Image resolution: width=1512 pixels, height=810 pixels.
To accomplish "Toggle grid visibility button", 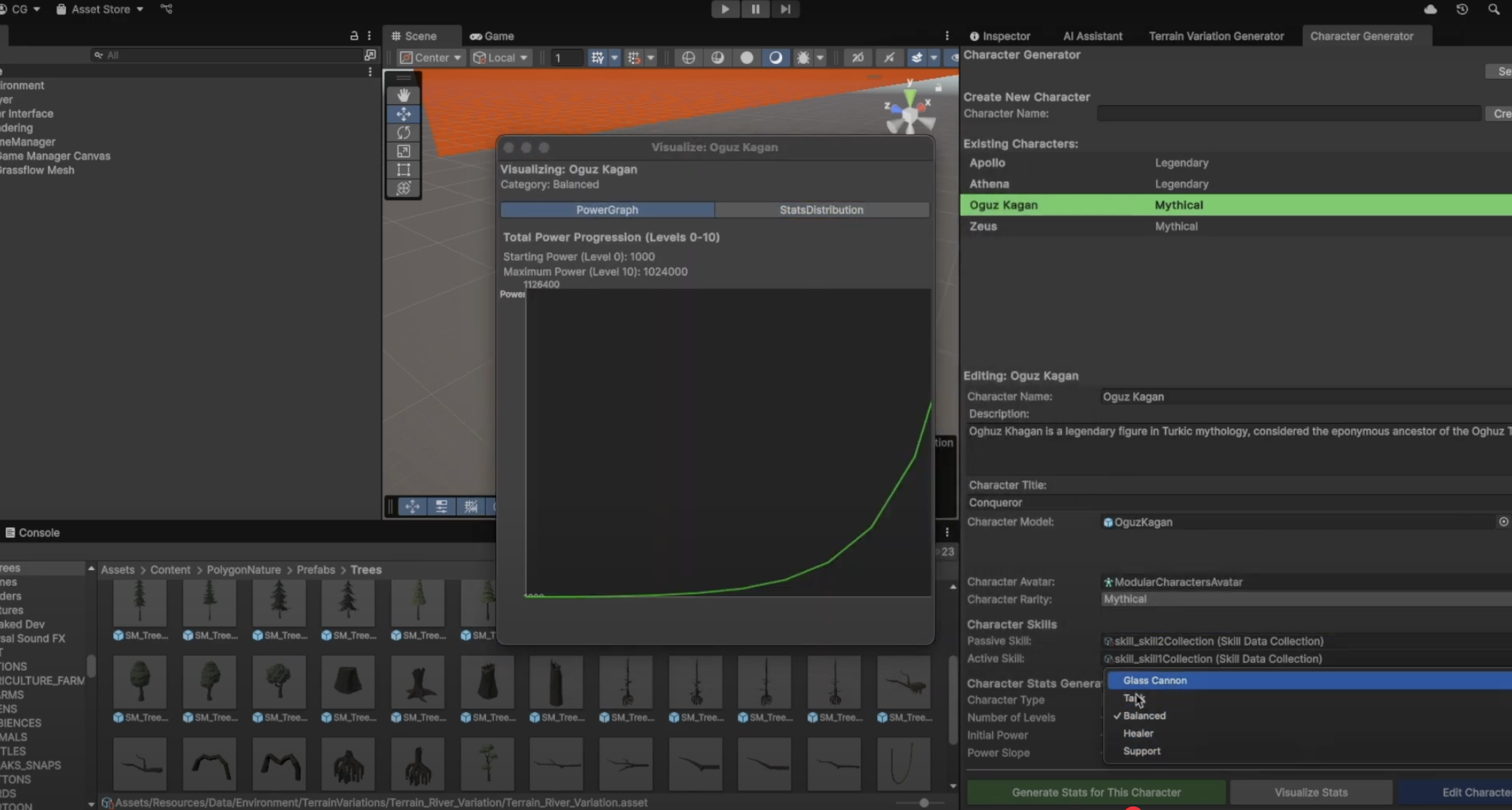I will tap(598, 57).
